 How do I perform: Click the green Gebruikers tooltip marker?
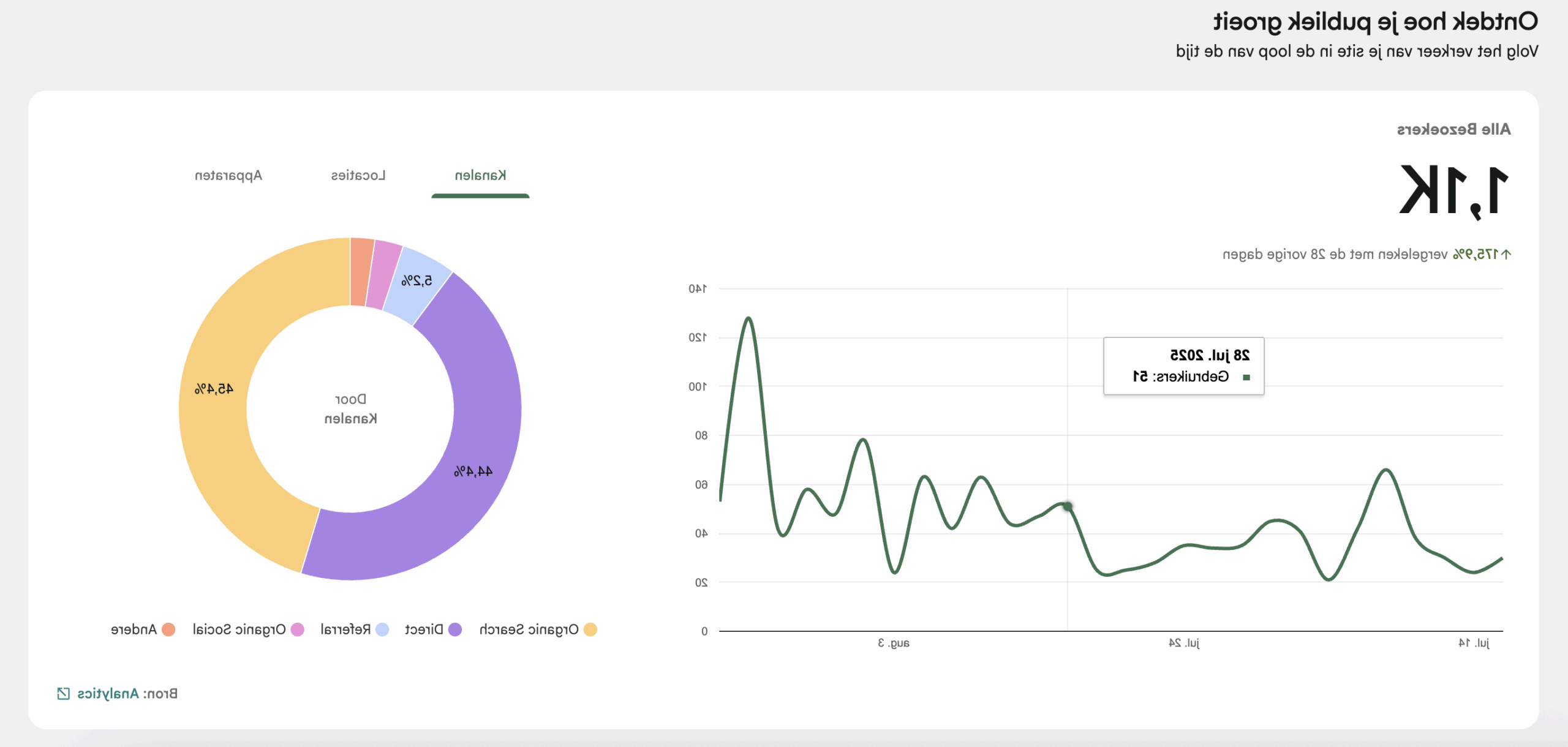[1246, 377]
